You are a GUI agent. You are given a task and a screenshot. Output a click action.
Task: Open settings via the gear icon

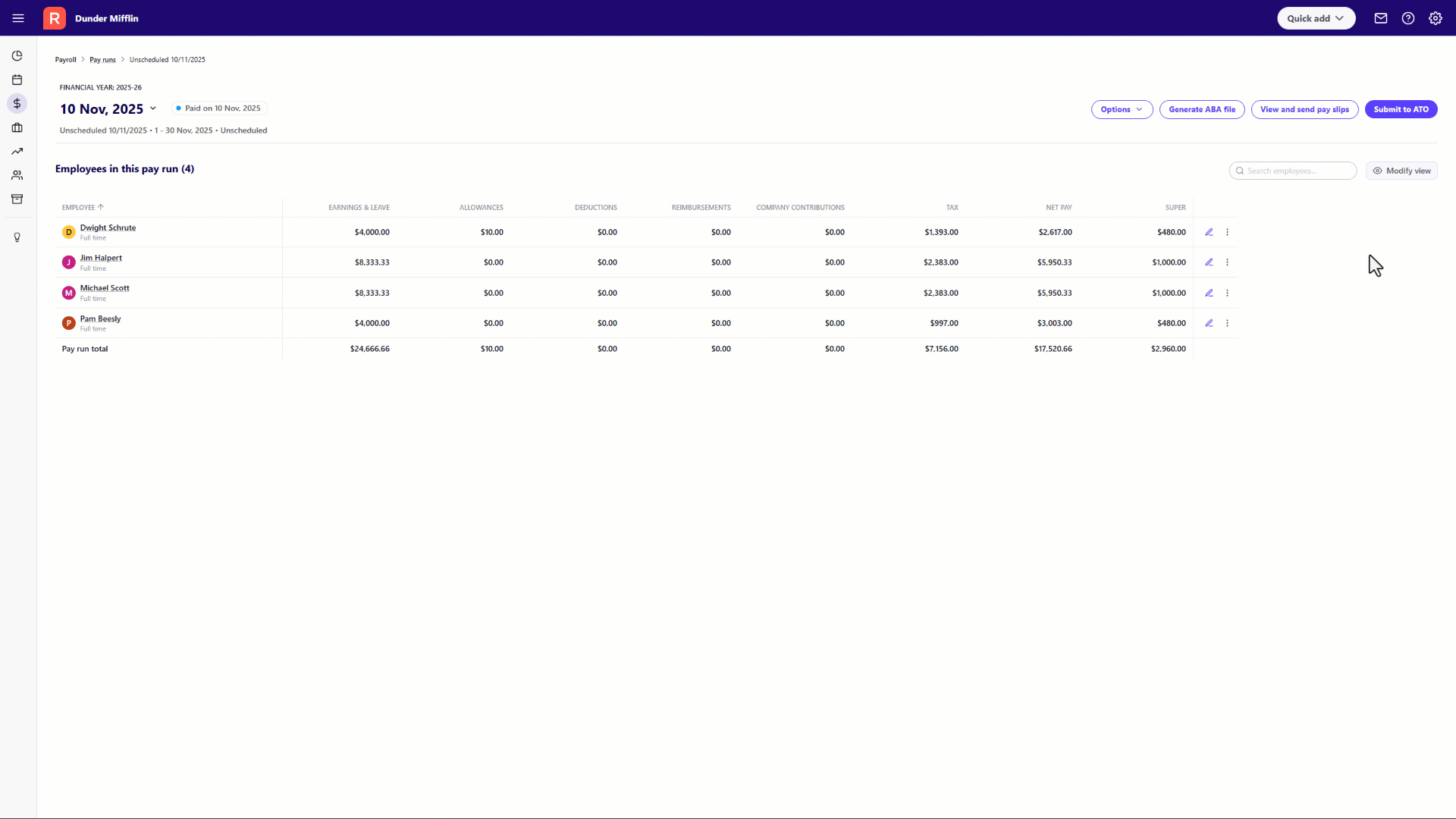coord(1436,18)
